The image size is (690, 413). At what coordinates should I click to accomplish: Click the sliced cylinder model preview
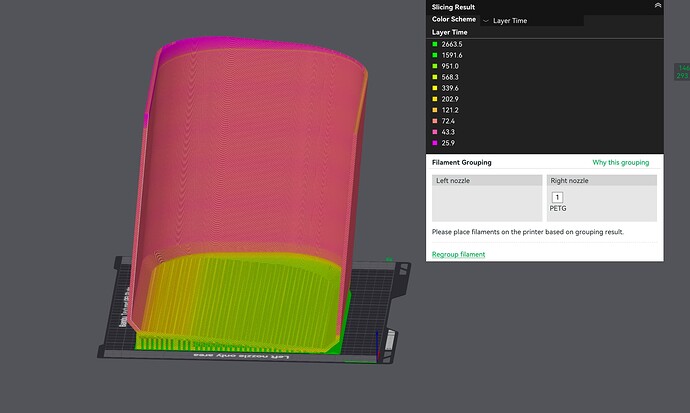point(249,194)
